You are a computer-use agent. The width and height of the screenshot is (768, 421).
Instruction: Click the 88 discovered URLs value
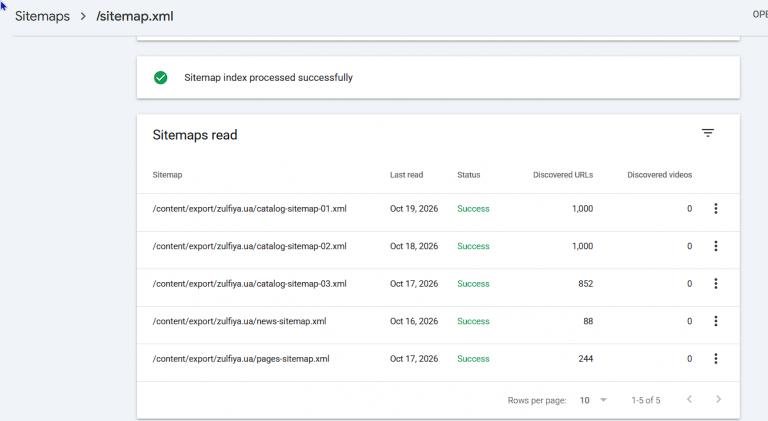click(588, 321)
